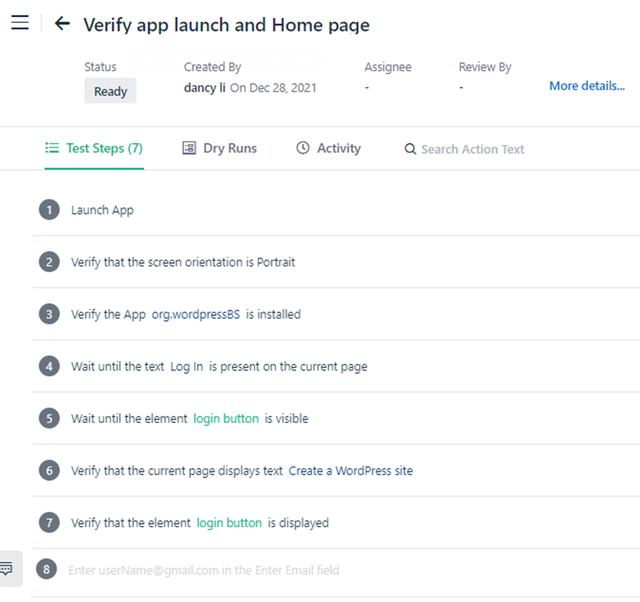Click the back arrow icon

(62, 23)
